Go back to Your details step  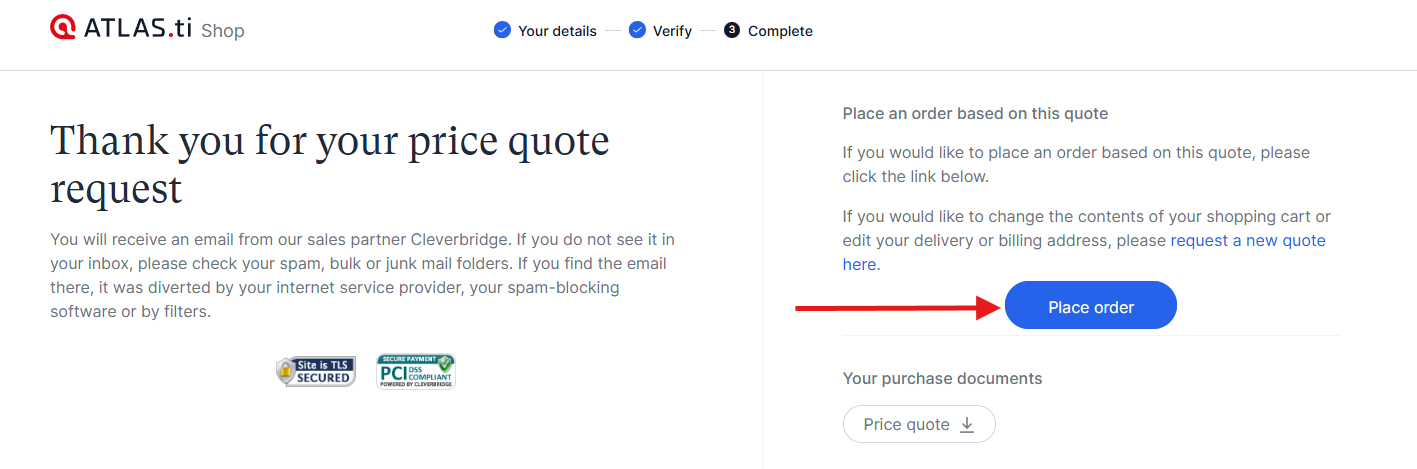557,31
